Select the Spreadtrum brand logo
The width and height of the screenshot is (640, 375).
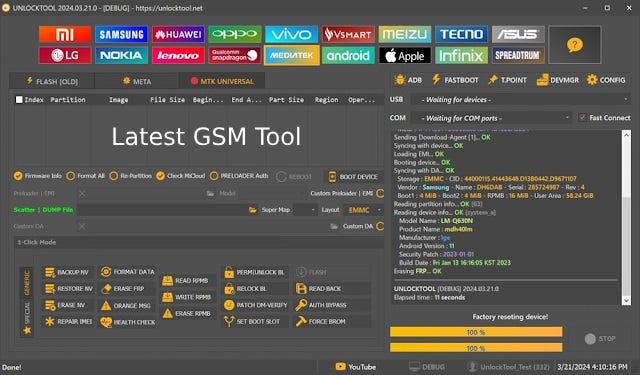pyautogui.click(x=518, y=55)
